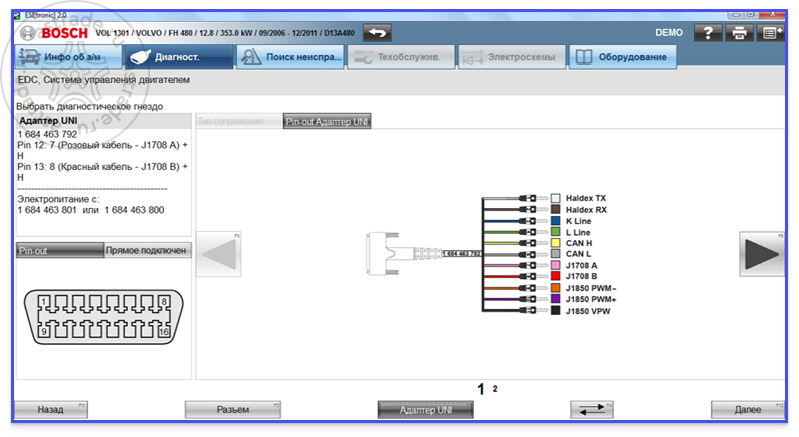Click the DEMO label in header
Screen dimensions: 799x437
[669, 33]
